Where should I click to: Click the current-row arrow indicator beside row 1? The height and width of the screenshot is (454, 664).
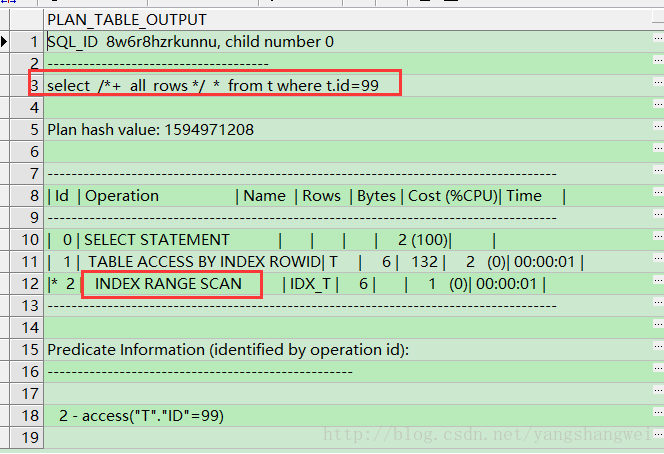tap(6, 42)
